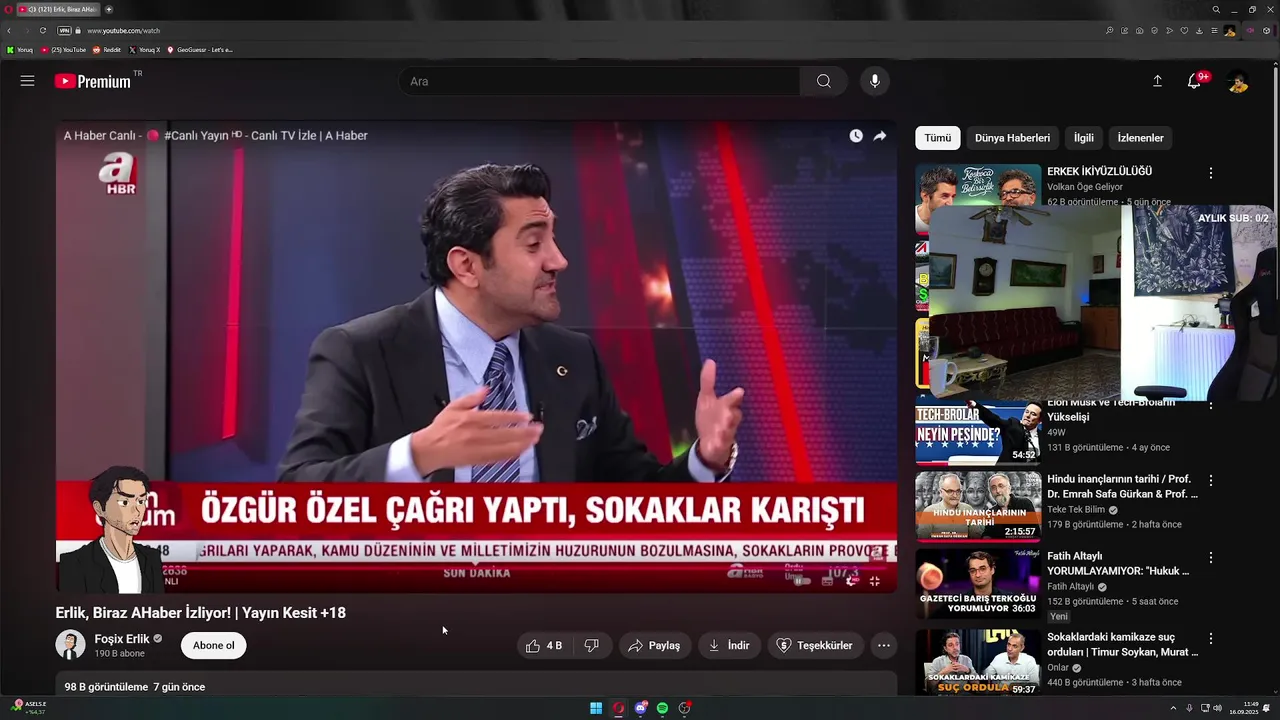Play the Gazeteci Barış Terkoğlu thumbnail
The width and height of the screenshot is (1280, 720).
(x=978, y=583)
